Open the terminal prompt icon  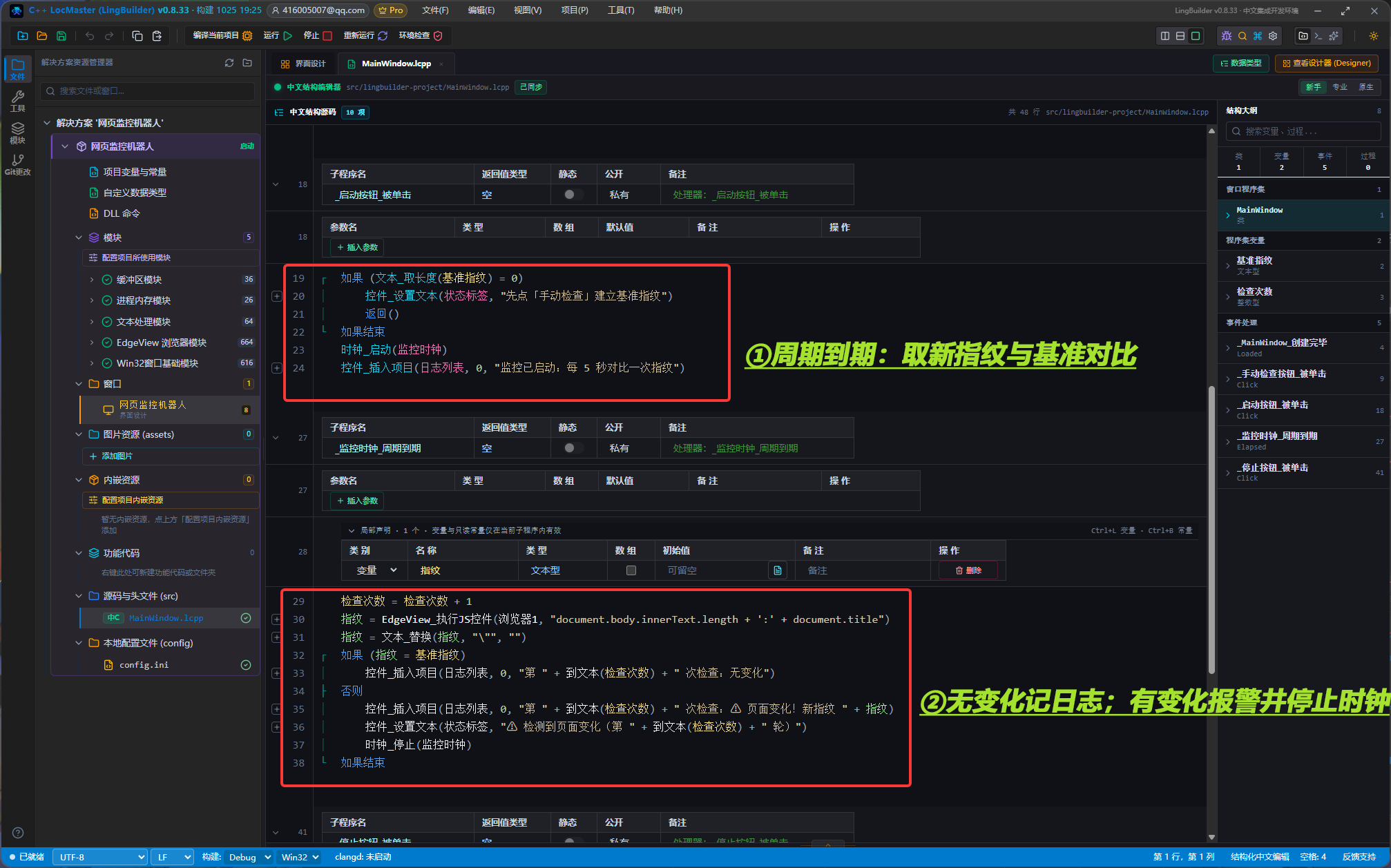[1318, 36]
